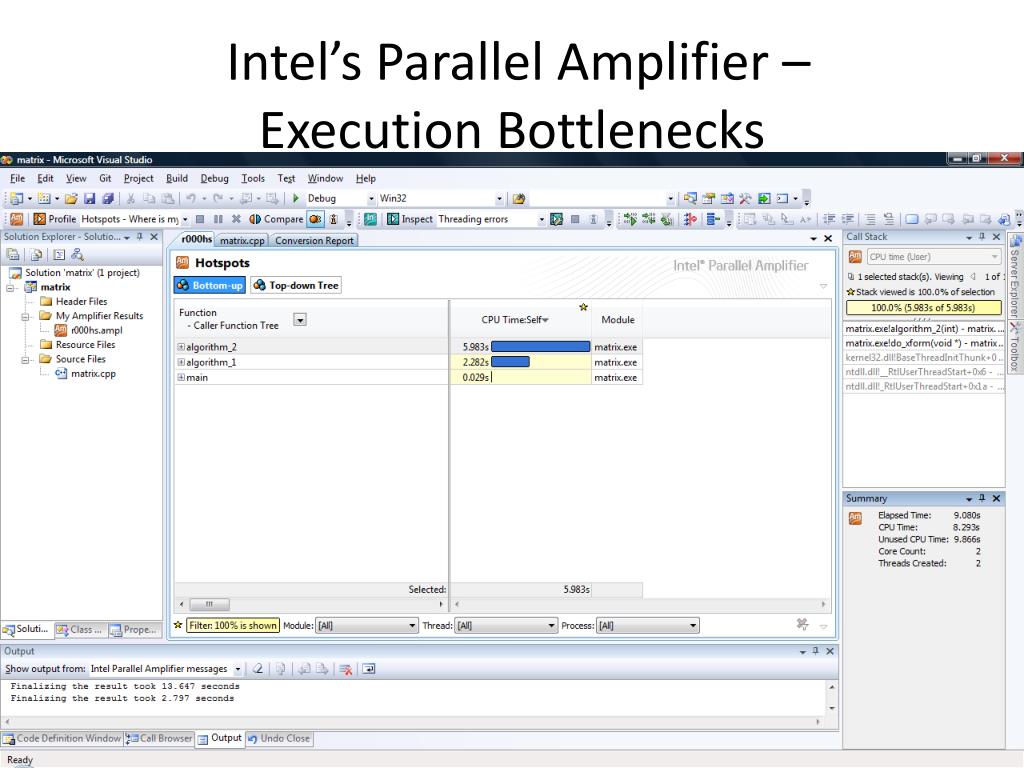Toggle the highlighted hotspots view button beside Compare
The image size is (1024, 768).
click(x=315, y=219)
